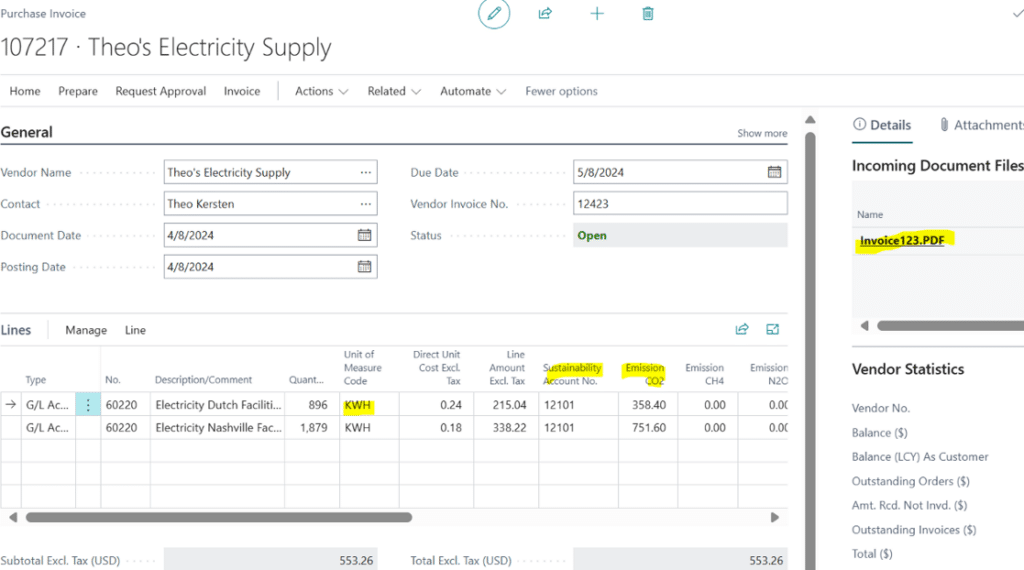Open the Invoice123.PDF file link
Screen dimensions: 1024x570
[902, 240]
